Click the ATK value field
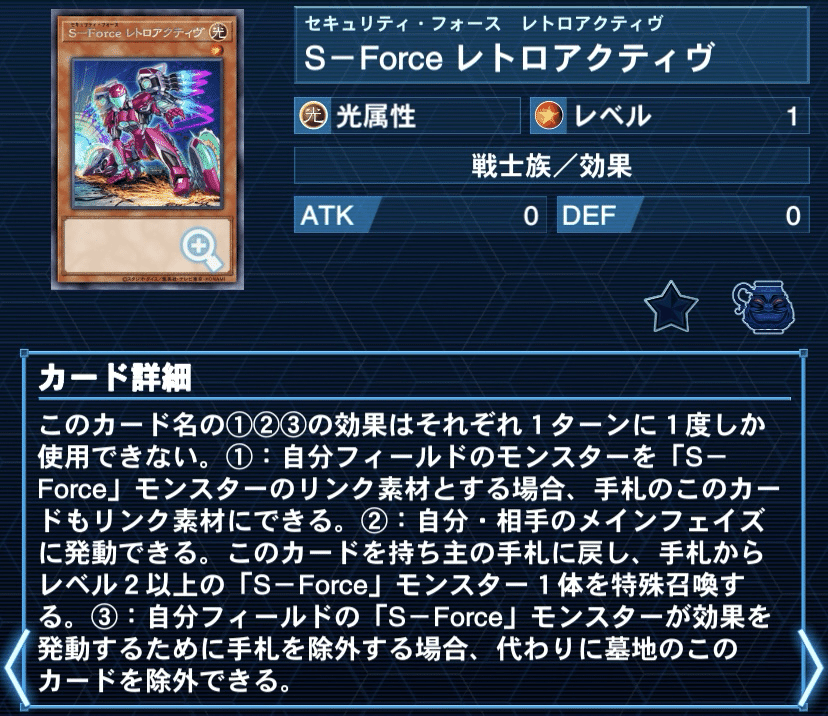 click(x=420, y=215)
